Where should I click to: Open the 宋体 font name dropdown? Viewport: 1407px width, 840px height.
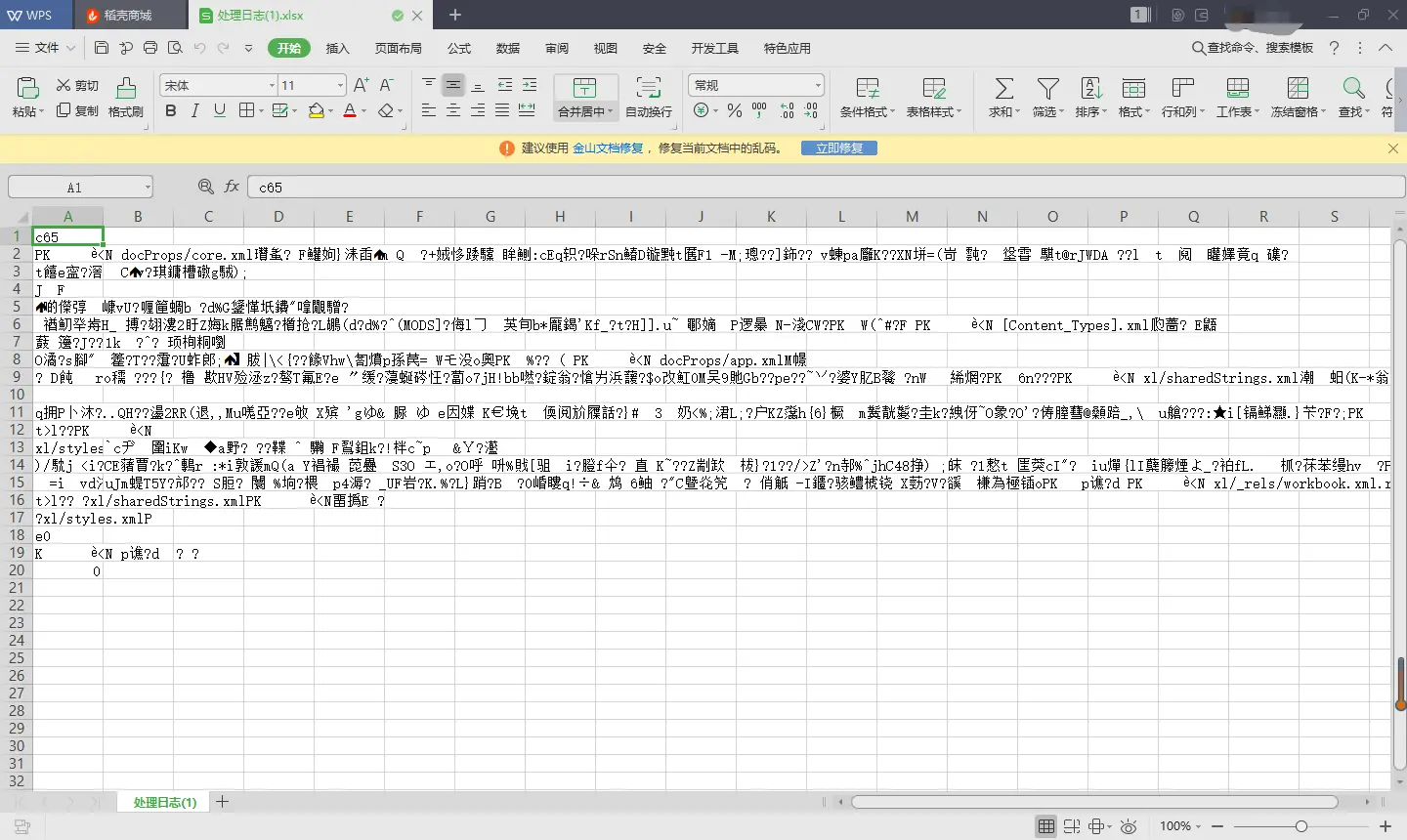pyautogui.click(x=272, y=86)
